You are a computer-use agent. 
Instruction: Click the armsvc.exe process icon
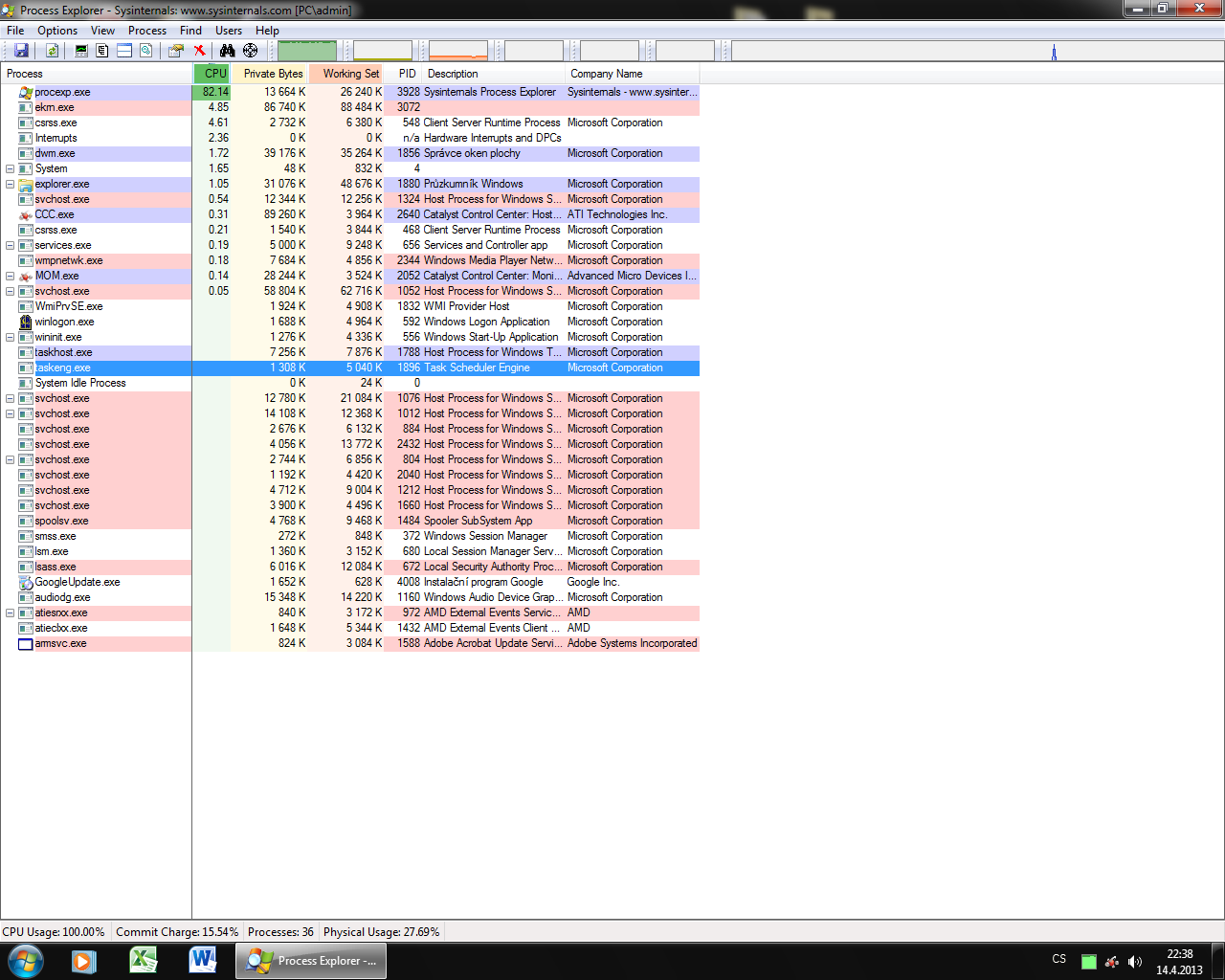point(26,643)
